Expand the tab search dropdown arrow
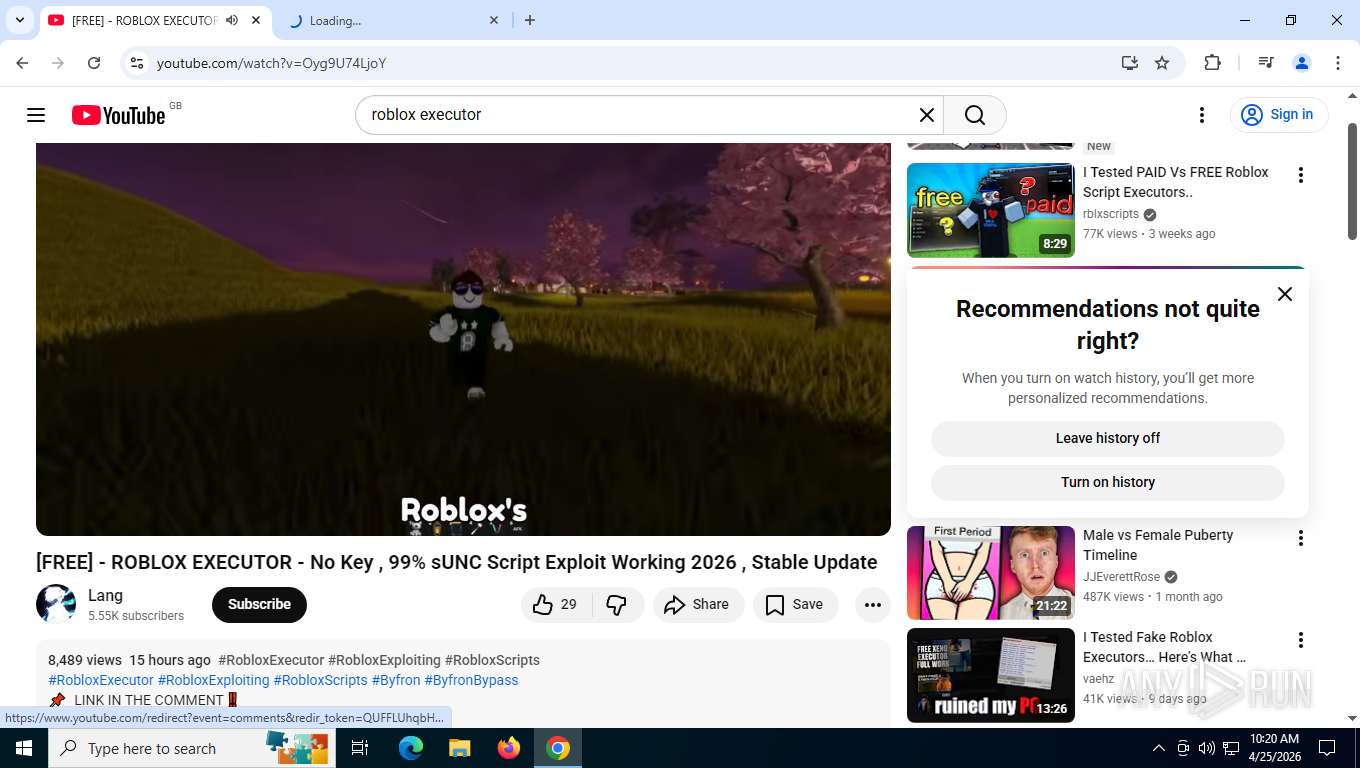Viewport: 1360px width, 768px height. tap(19, 20)
